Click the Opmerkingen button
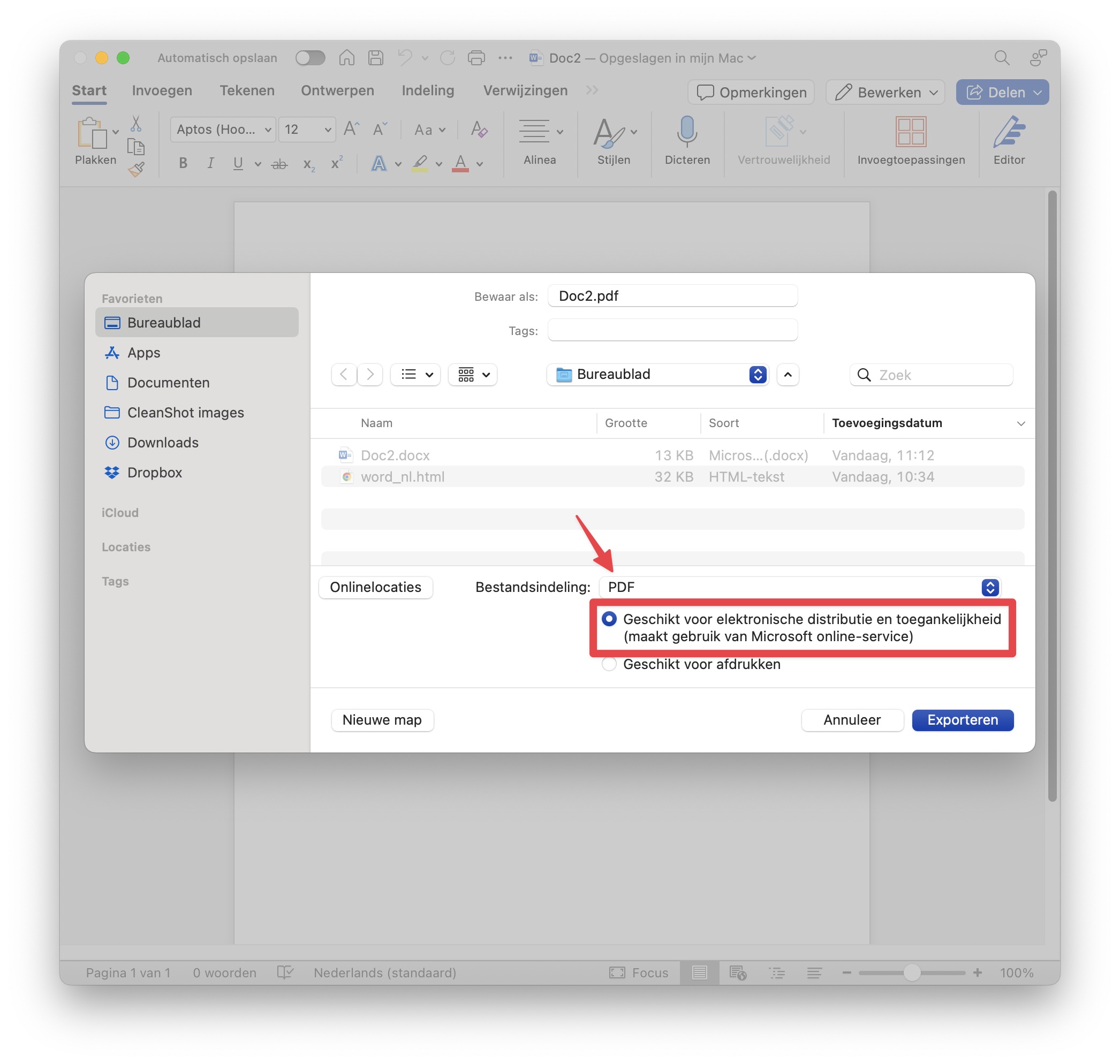This screenshot has width=1120, height=1064. 751,93
